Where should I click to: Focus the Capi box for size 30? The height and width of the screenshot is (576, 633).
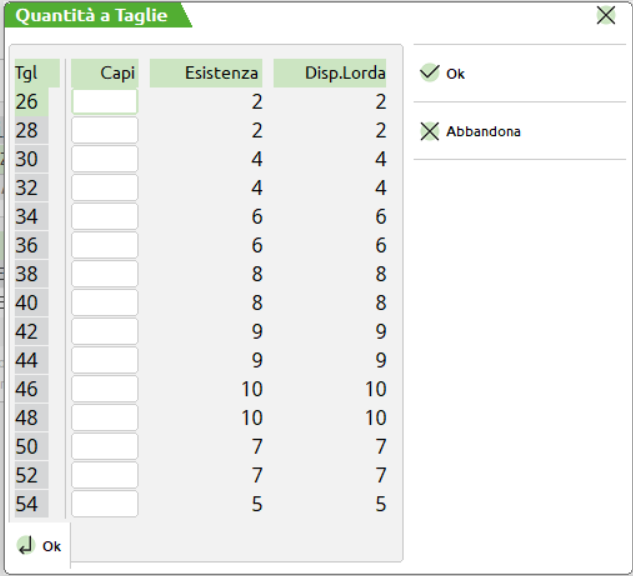(104, 160)
